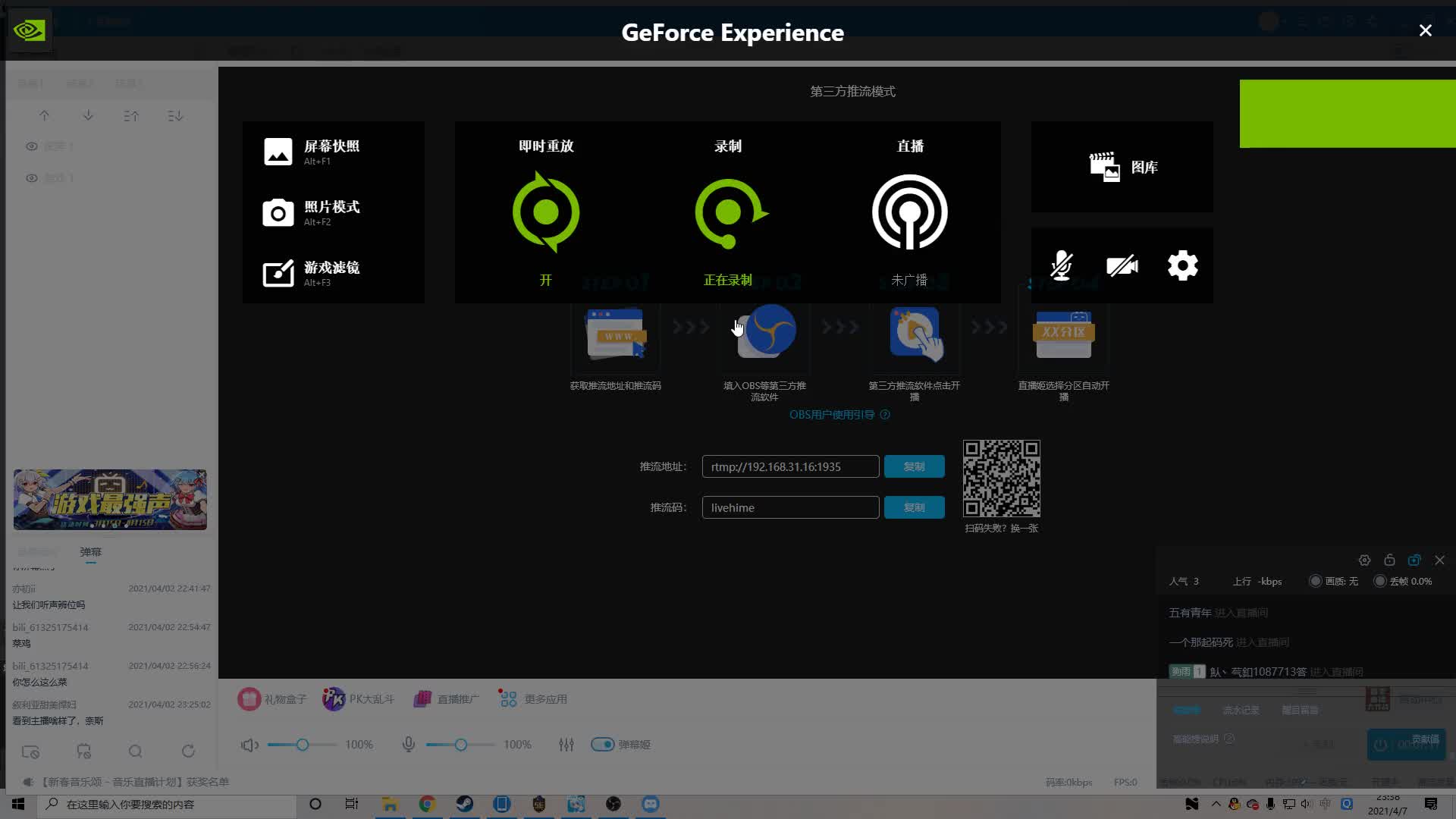
Task: Open the Broadcast live icon
Action: tap(909, 212)
